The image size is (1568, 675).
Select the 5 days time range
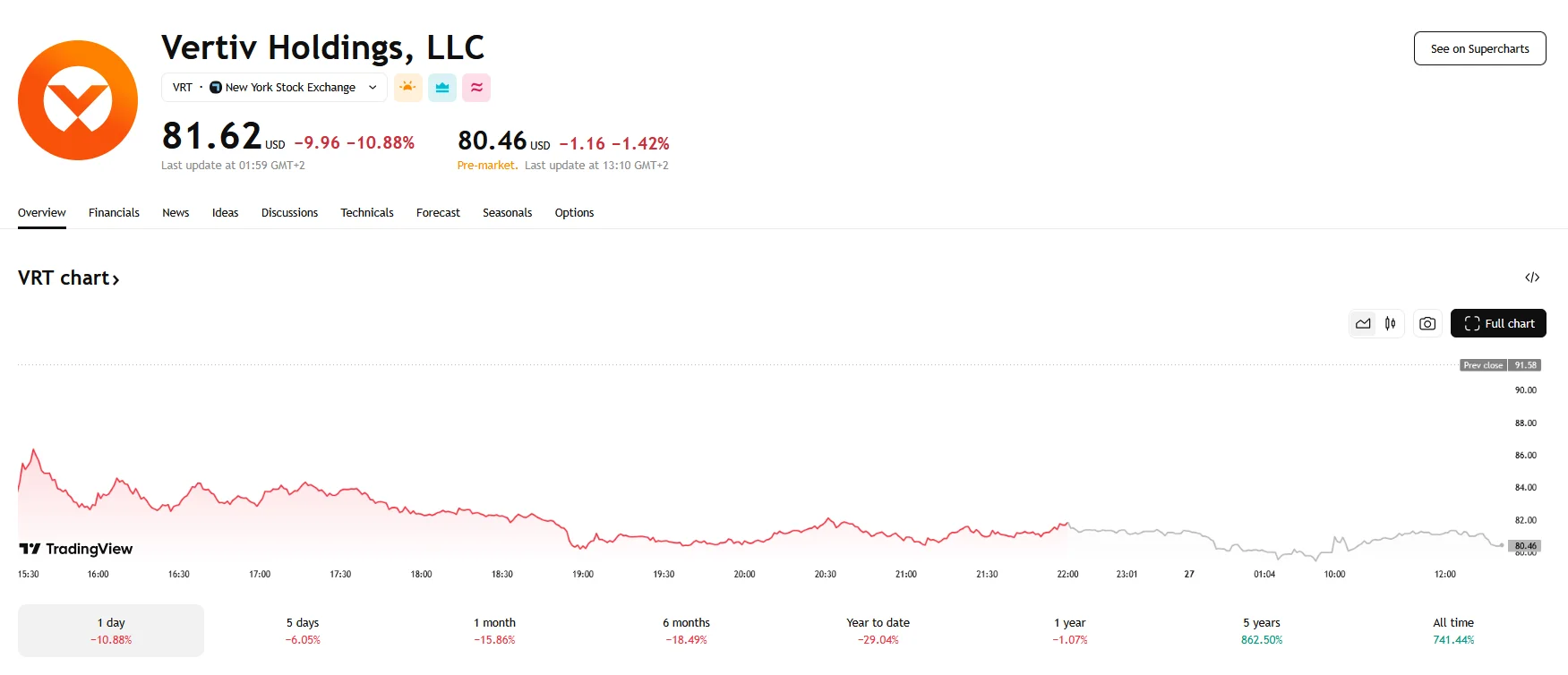click(303, 630)
